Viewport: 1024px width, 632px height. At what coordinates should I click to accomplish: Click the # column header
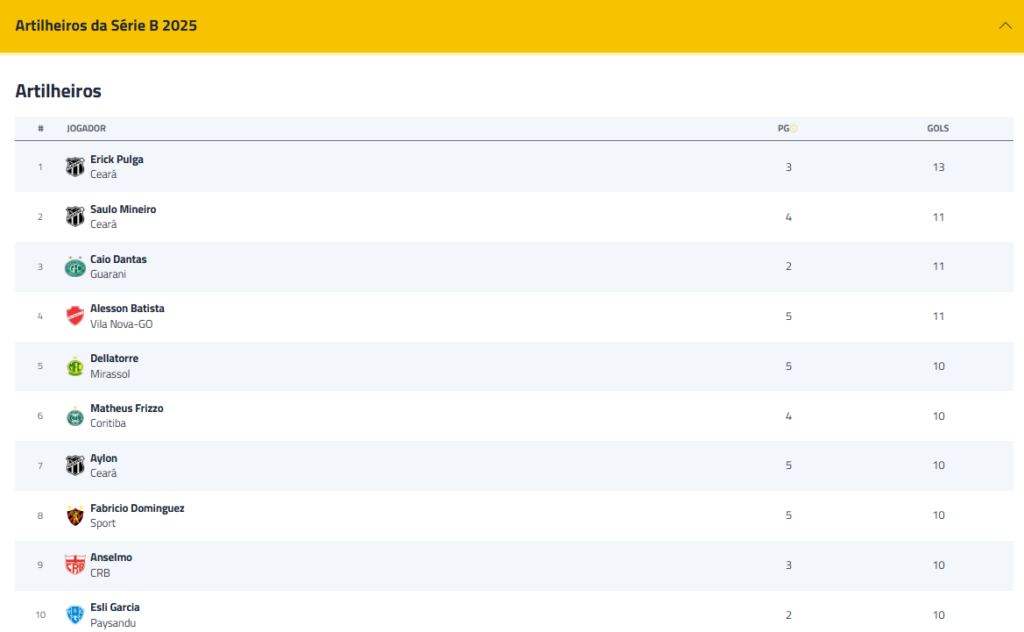(40, 129)
